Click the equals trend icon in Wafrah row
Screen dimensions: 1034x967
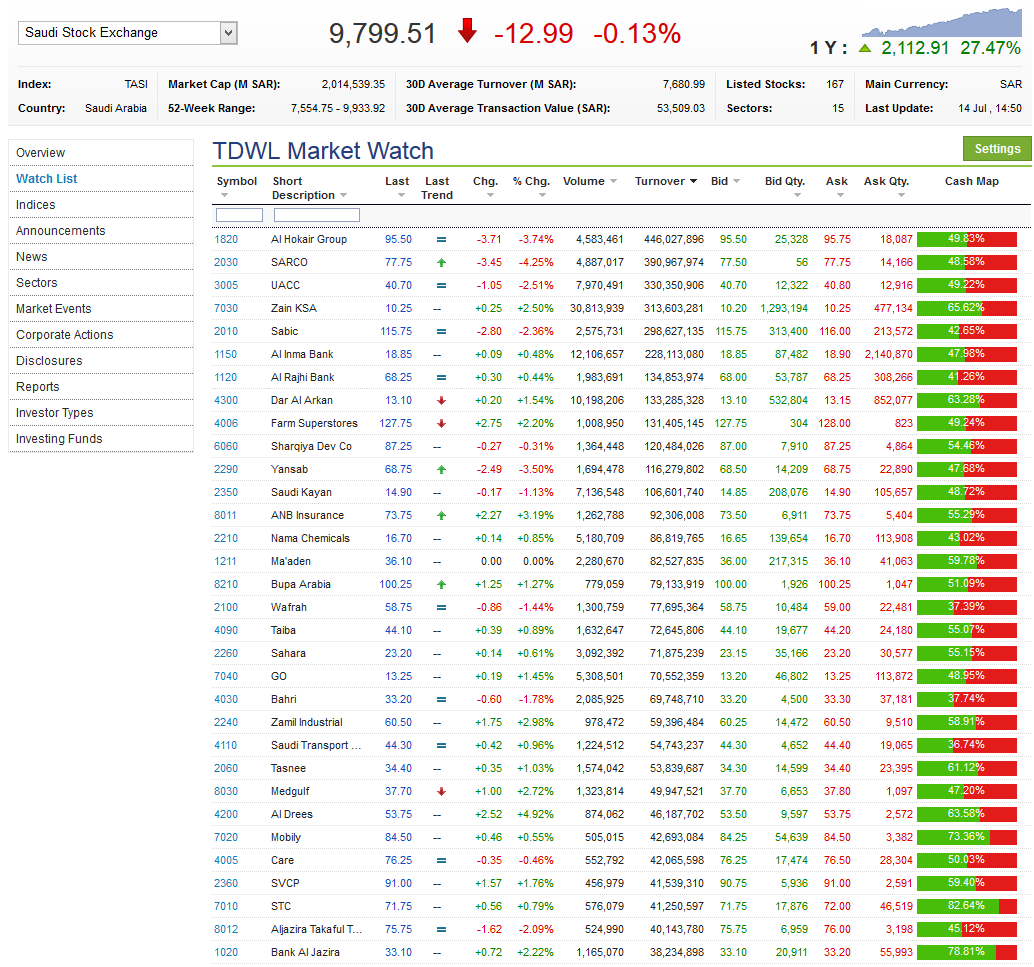tap(441, 608)
